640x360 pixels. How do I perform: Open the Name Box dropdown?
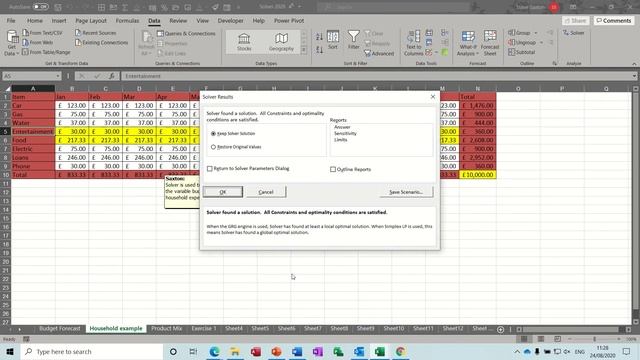[58, 76]
